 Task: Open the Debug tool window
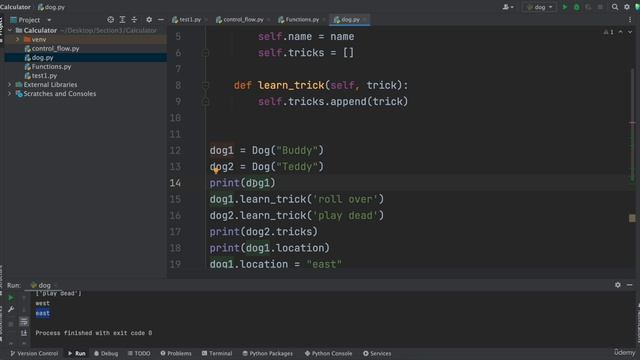click(106, 353)
